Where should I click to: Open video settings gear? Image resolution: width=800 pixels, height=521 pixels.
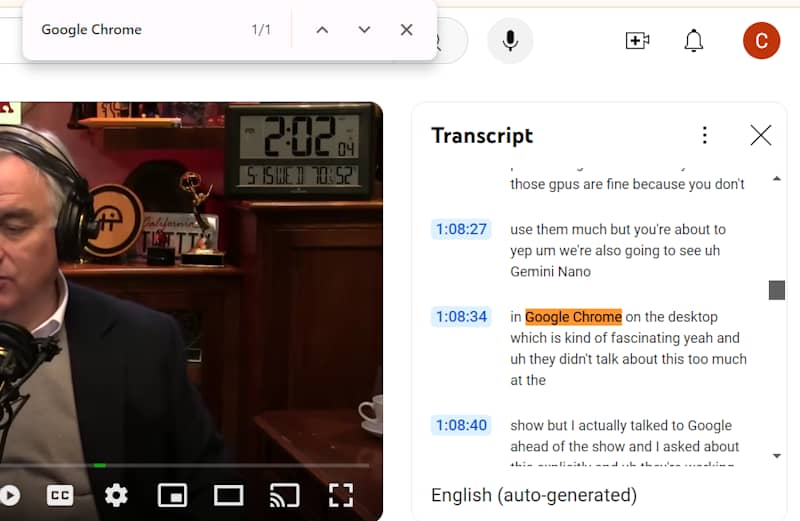(116, 495)
